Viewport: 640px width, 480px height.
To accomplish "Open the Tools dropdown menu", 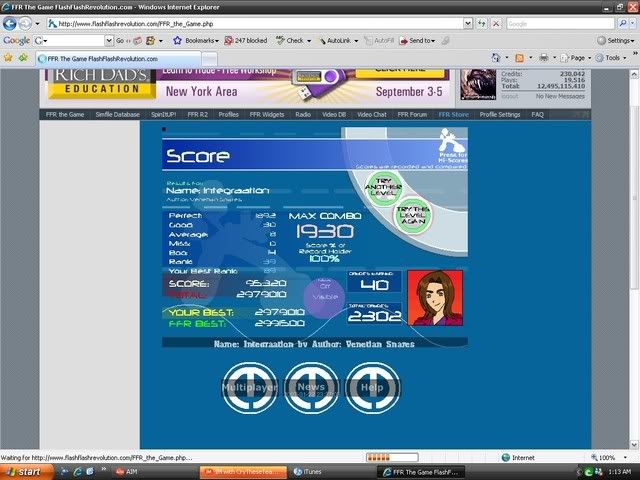I will coord(612,58).
